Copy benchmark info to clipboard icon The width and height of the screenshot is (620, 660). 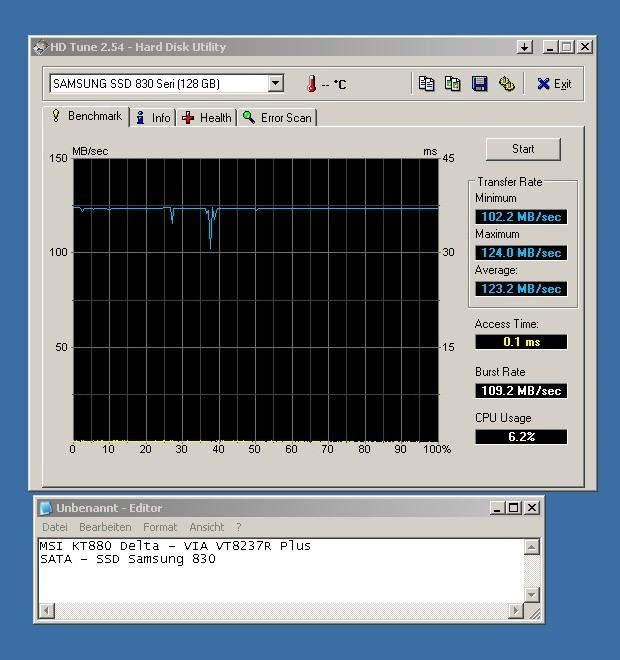426,83
